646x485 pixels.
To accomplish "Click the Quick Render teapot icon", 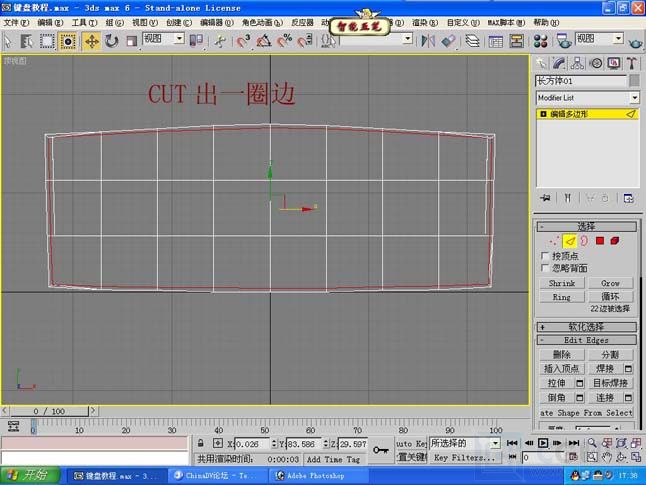I will (635, 42).
